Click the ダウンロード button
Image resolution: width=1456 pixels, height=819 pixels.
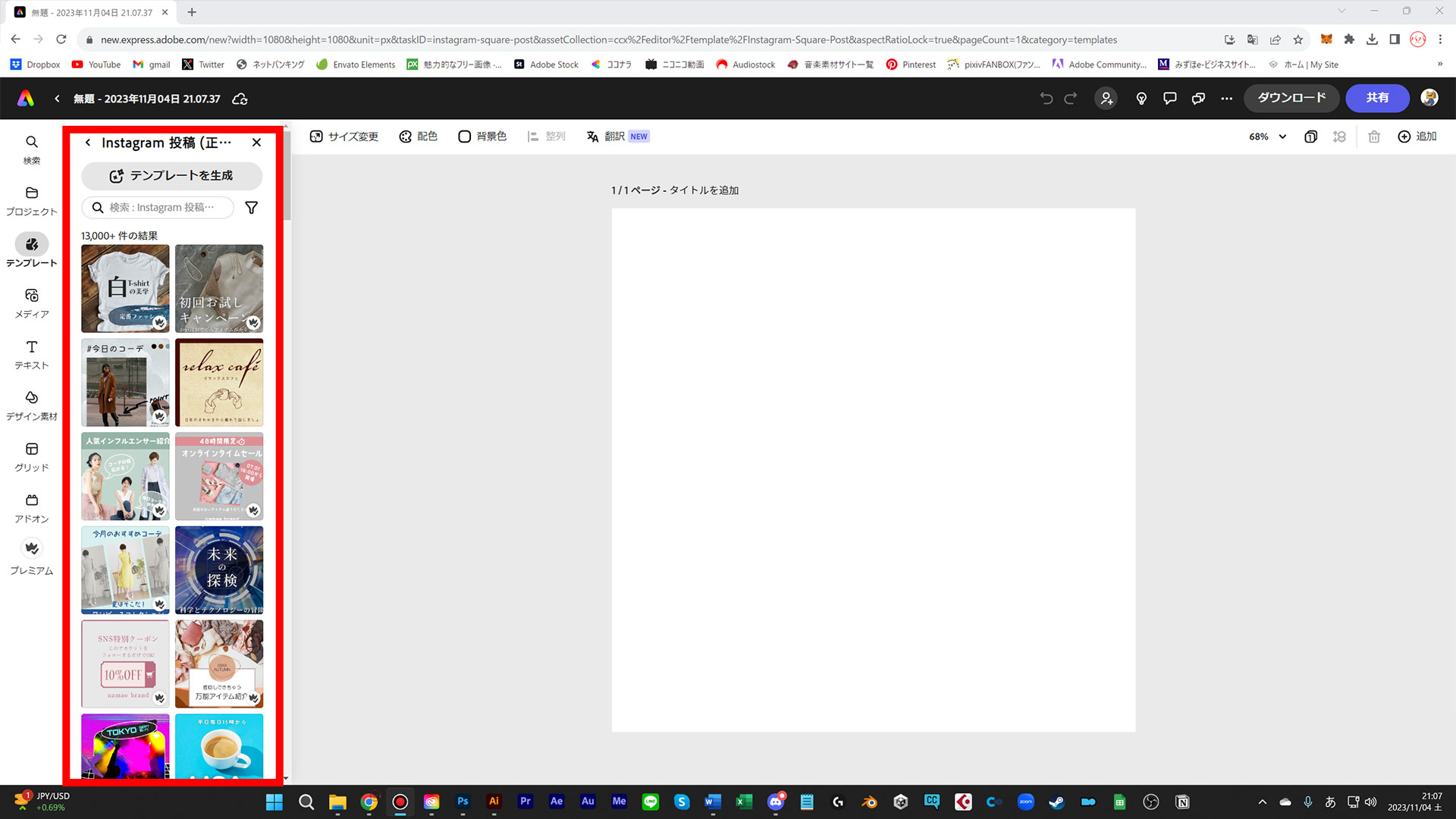(x=1291, y=98)
